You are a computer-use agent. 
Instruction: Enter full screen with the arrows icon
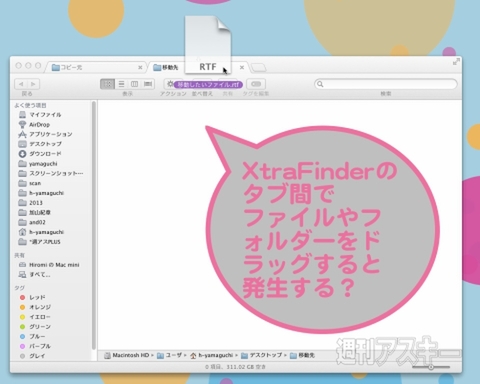pyautogui.click(x=456, y=61)
